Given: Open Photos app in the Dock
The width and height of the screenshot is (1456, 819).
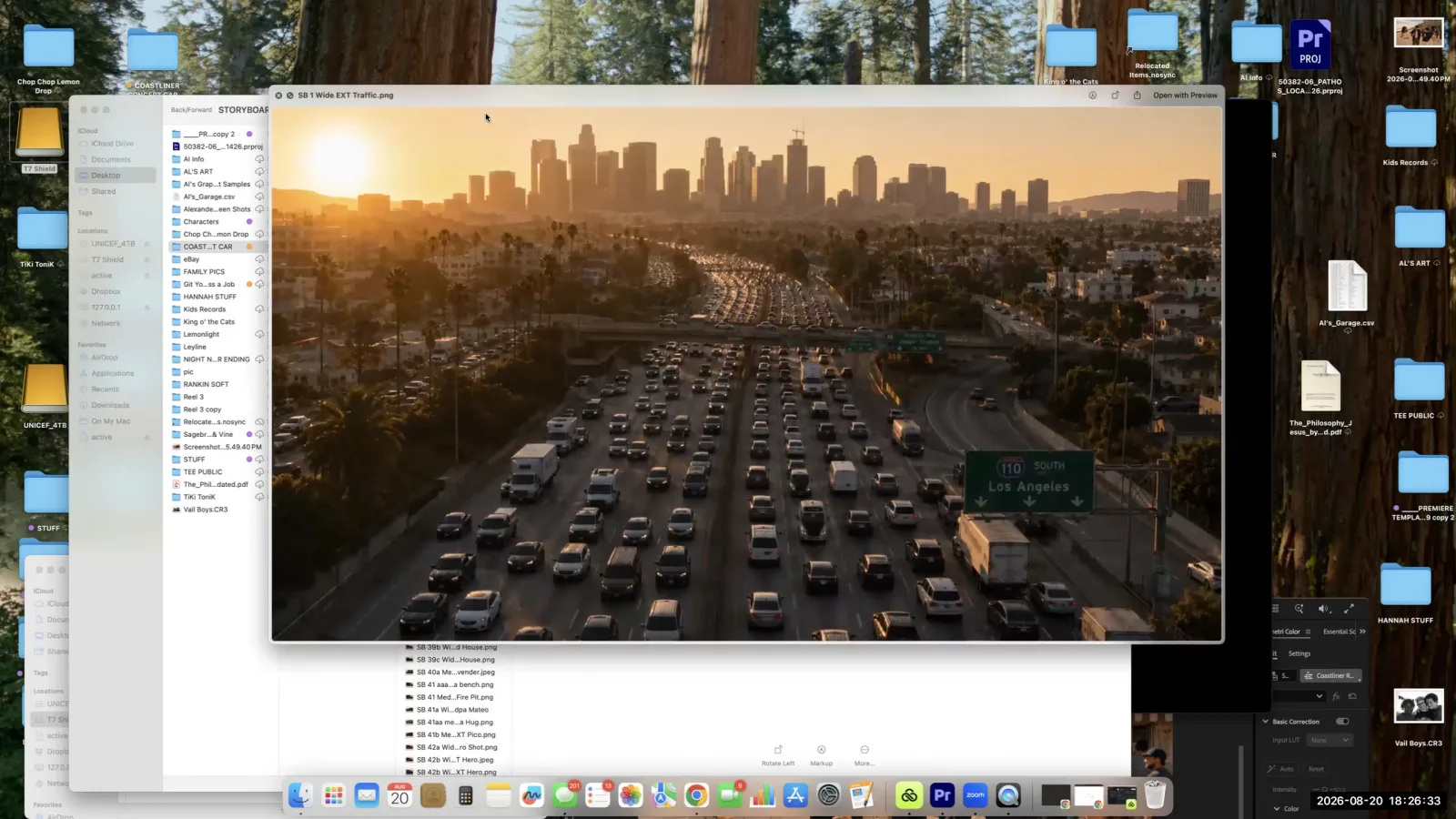Looking at the screenshot, I should coord(631,795).
